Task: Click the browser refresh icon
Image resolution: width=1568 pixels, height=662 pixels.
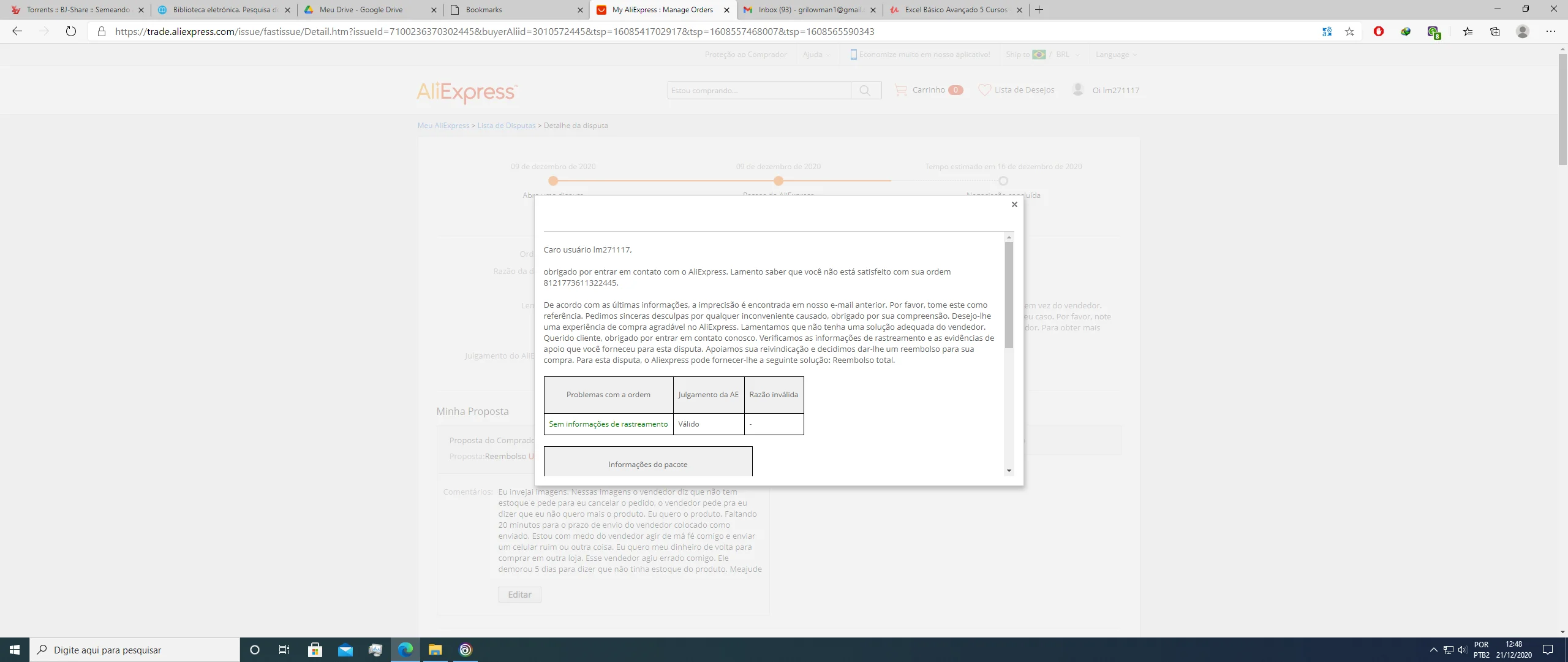Action: [x=71, y=31]
